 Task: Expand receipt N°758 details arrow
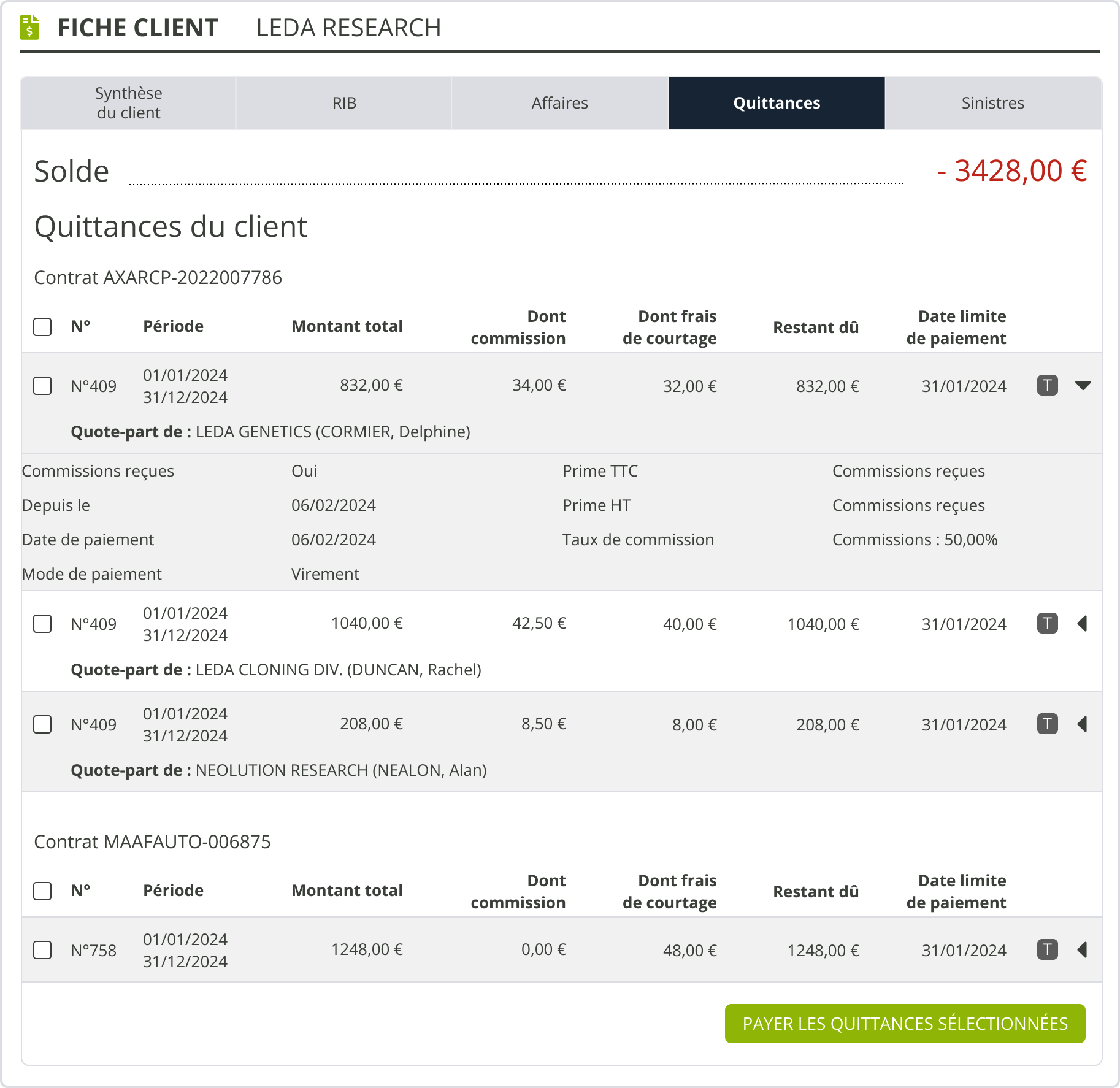tap(1083, 949)
